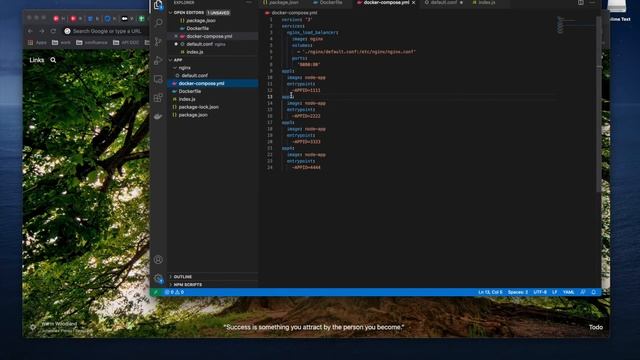The image size is (640, 360).
Task: Open the Explorer more actions ellipsis
Action: 249,2
